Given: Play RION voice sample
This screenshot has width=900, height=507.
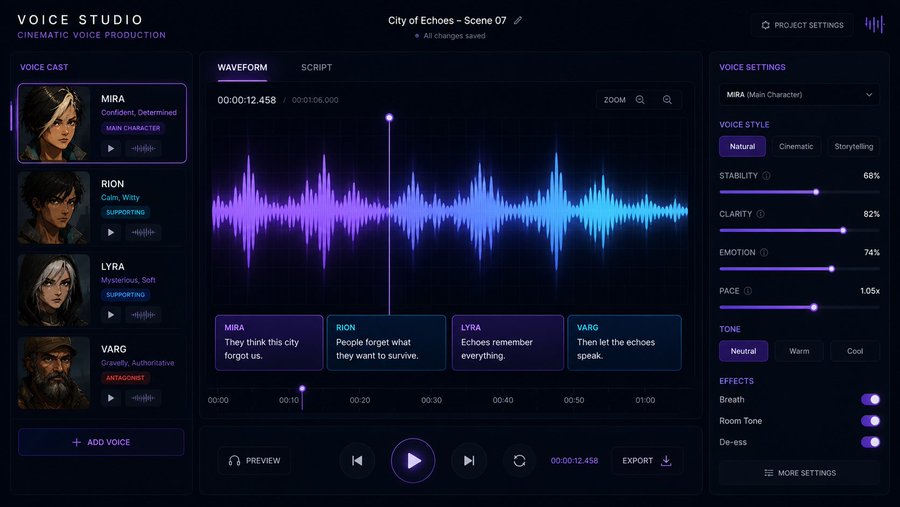Looking at the screenshot, I should tap(111, 233).
